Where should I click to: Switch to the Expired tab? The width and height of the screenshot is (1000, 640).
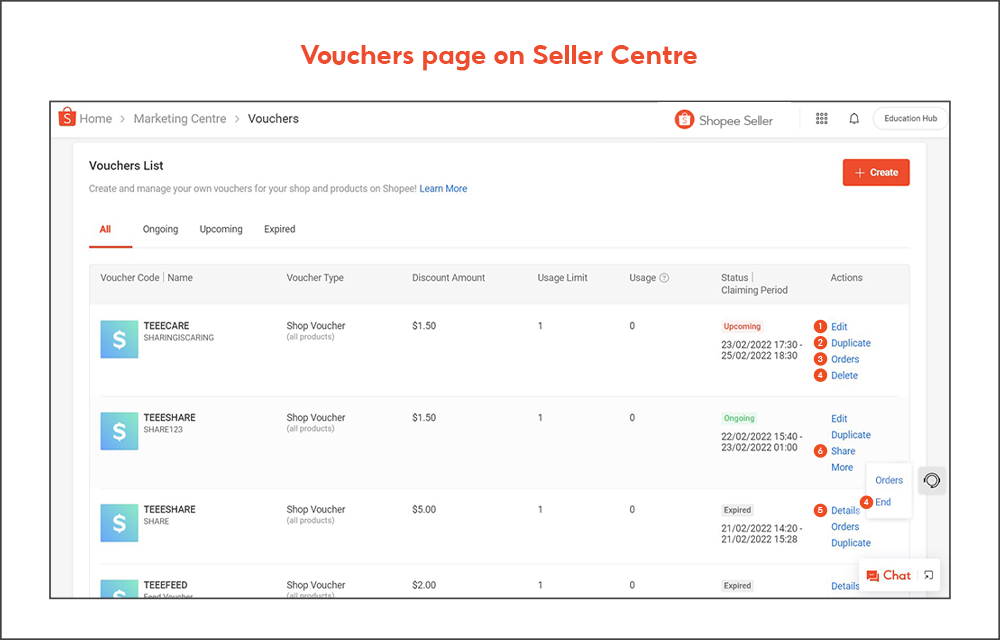point(279,229)
